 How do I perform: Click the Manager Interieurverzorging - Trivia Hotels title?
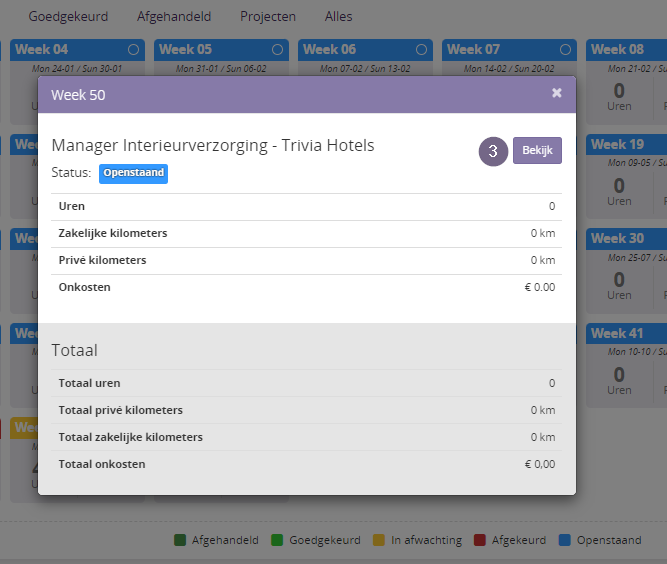tap(213, 145)
